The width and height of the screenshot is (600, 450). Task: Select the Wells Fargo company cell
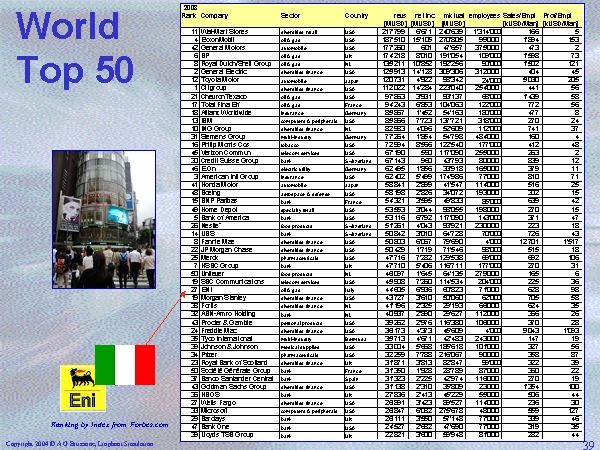point(240,403)
